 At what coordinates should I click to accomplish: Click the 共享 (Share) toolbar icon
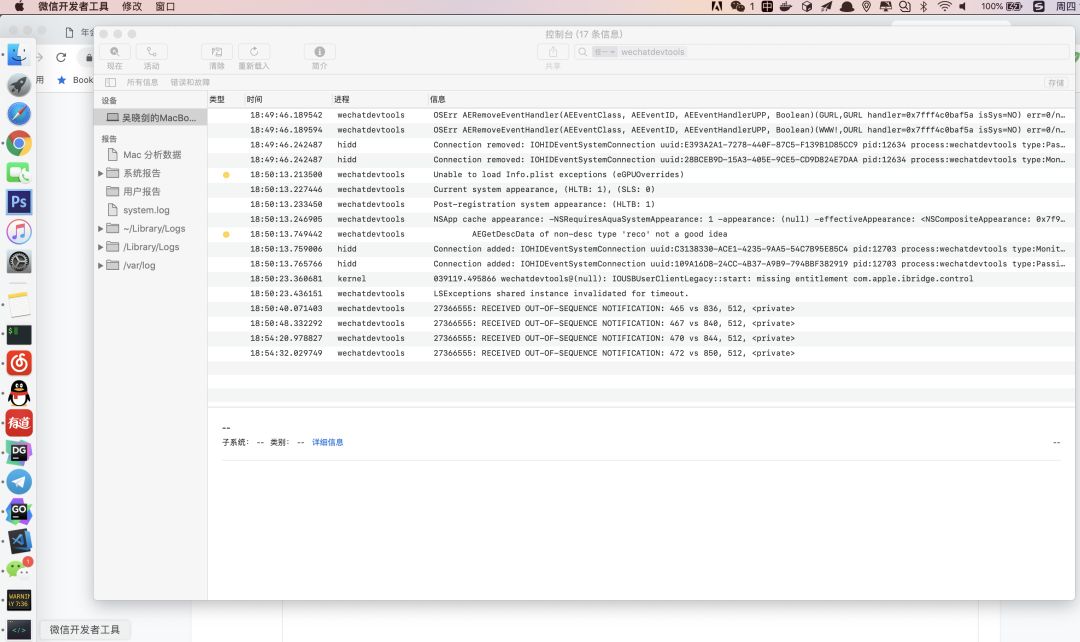pos(552,52)
